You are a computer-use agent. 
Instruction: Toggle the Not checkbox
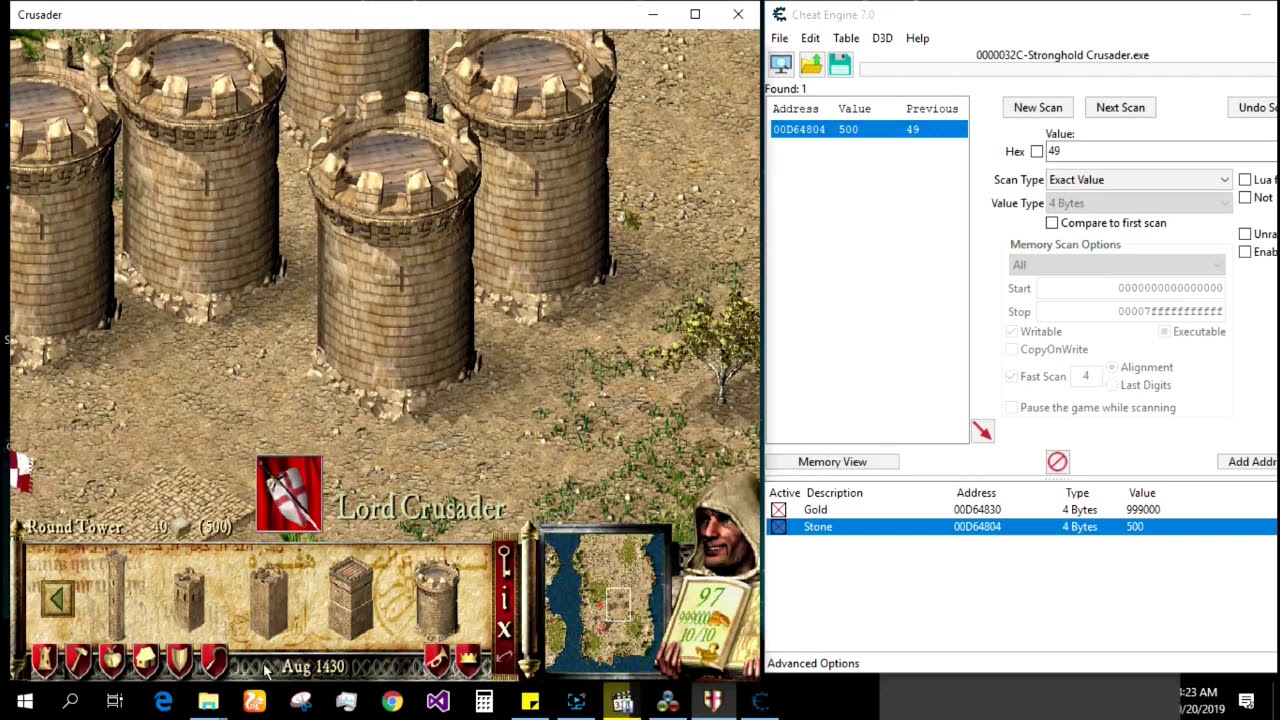pos(1245,197)
